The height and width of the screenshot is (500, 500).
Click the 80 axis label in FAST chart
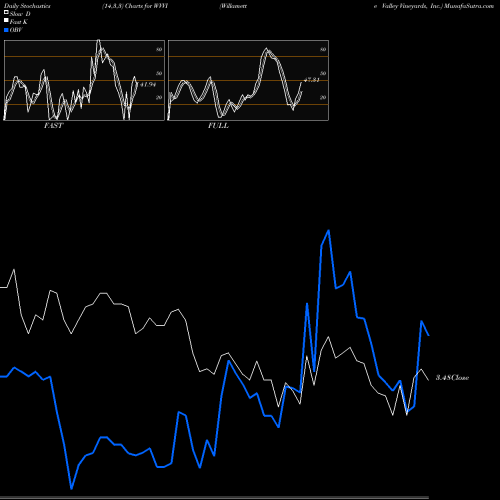point(159,49)
